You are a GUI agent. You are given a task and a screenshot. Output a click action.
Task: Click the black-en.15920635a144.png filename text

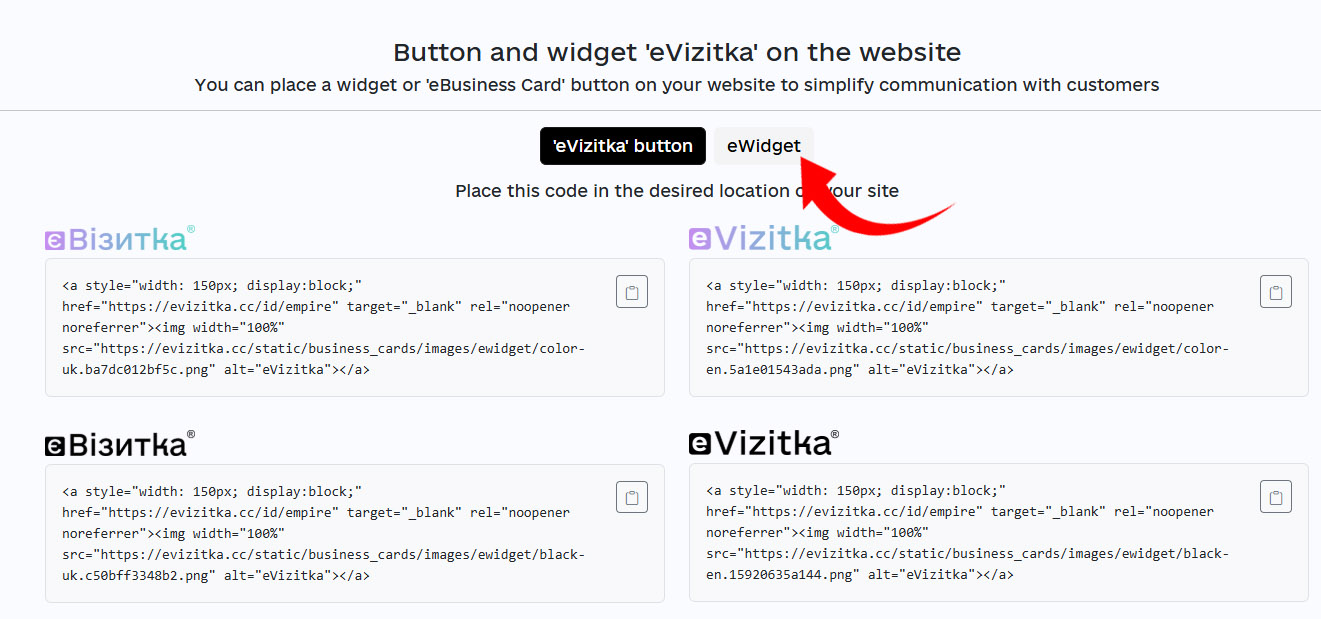pyautogui.click(x=782, y=575)
